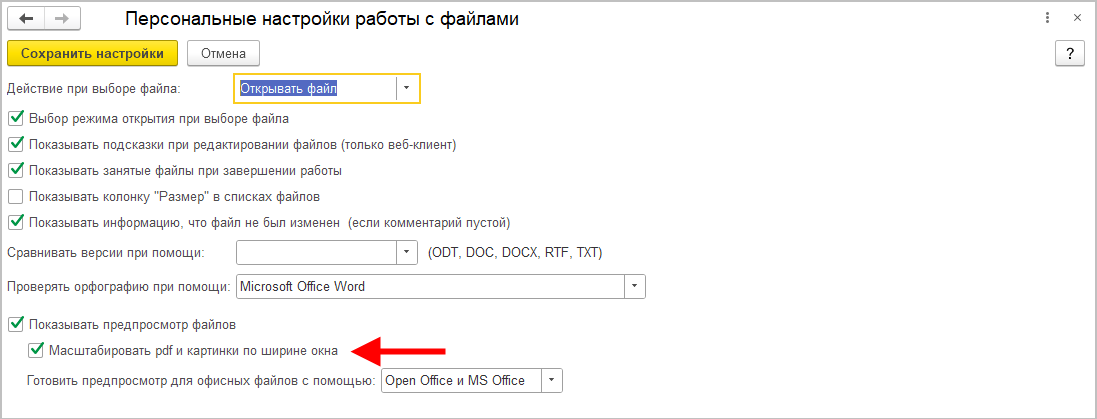The height and width of the screenshot is (419, 1097).
Task: Toggle "Выбор режима открытия при выборе файла"
Action: 15,118
